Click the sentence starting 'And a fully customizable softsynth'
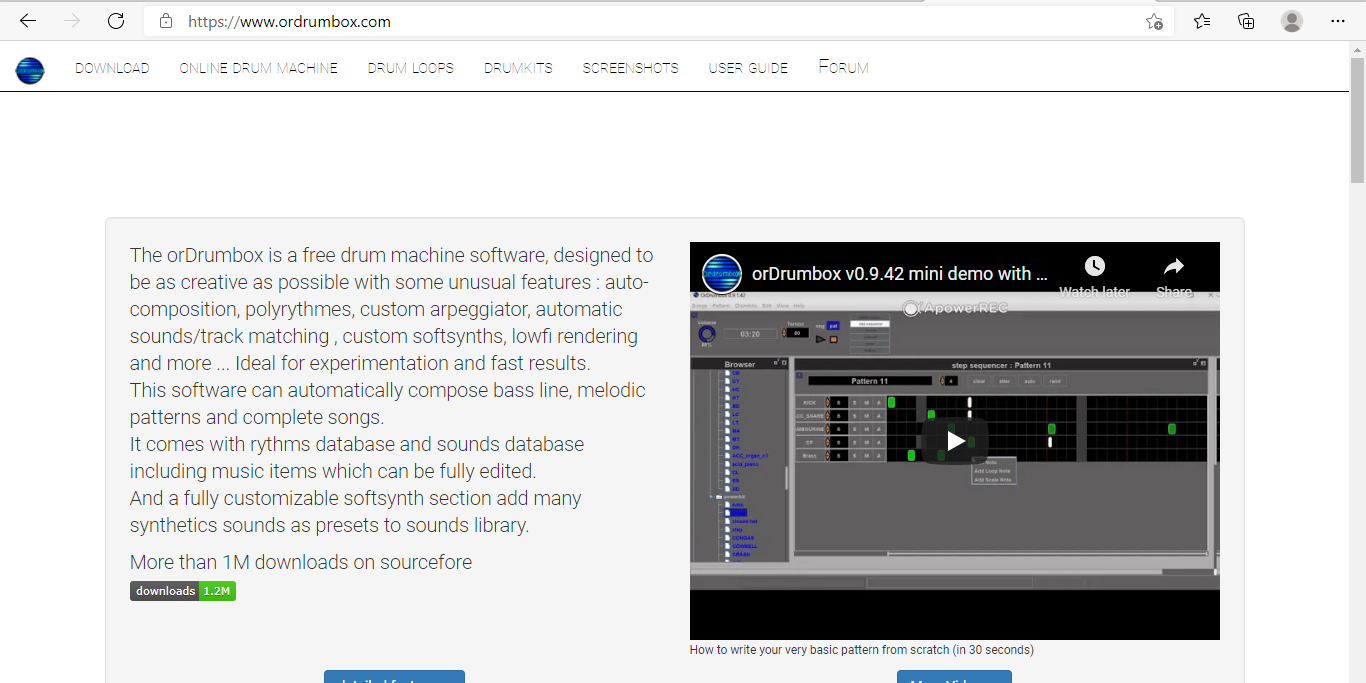Screen dimensions: 1366x683 coord(356,512)
